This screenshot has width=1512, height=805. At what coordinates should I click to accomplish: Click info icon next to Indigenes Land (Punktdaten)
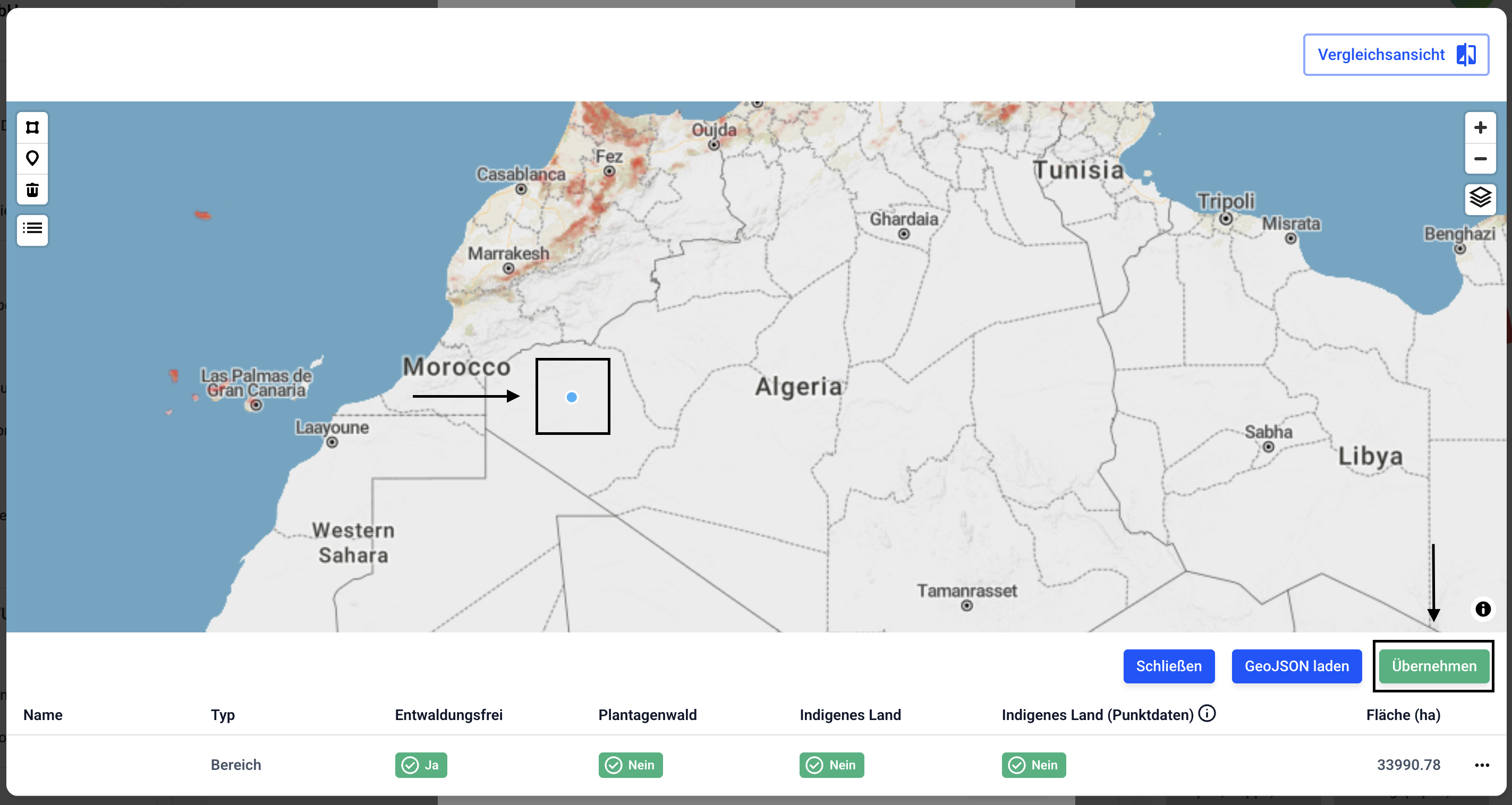(1207, 714)
